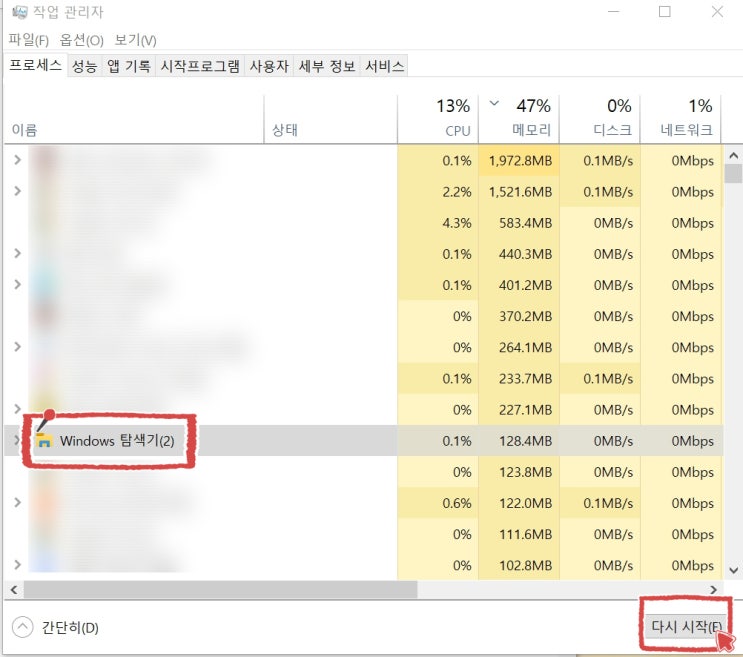Click the 1,521.6MB memory value
Screen dimensions: 743x657
[520, 192]
